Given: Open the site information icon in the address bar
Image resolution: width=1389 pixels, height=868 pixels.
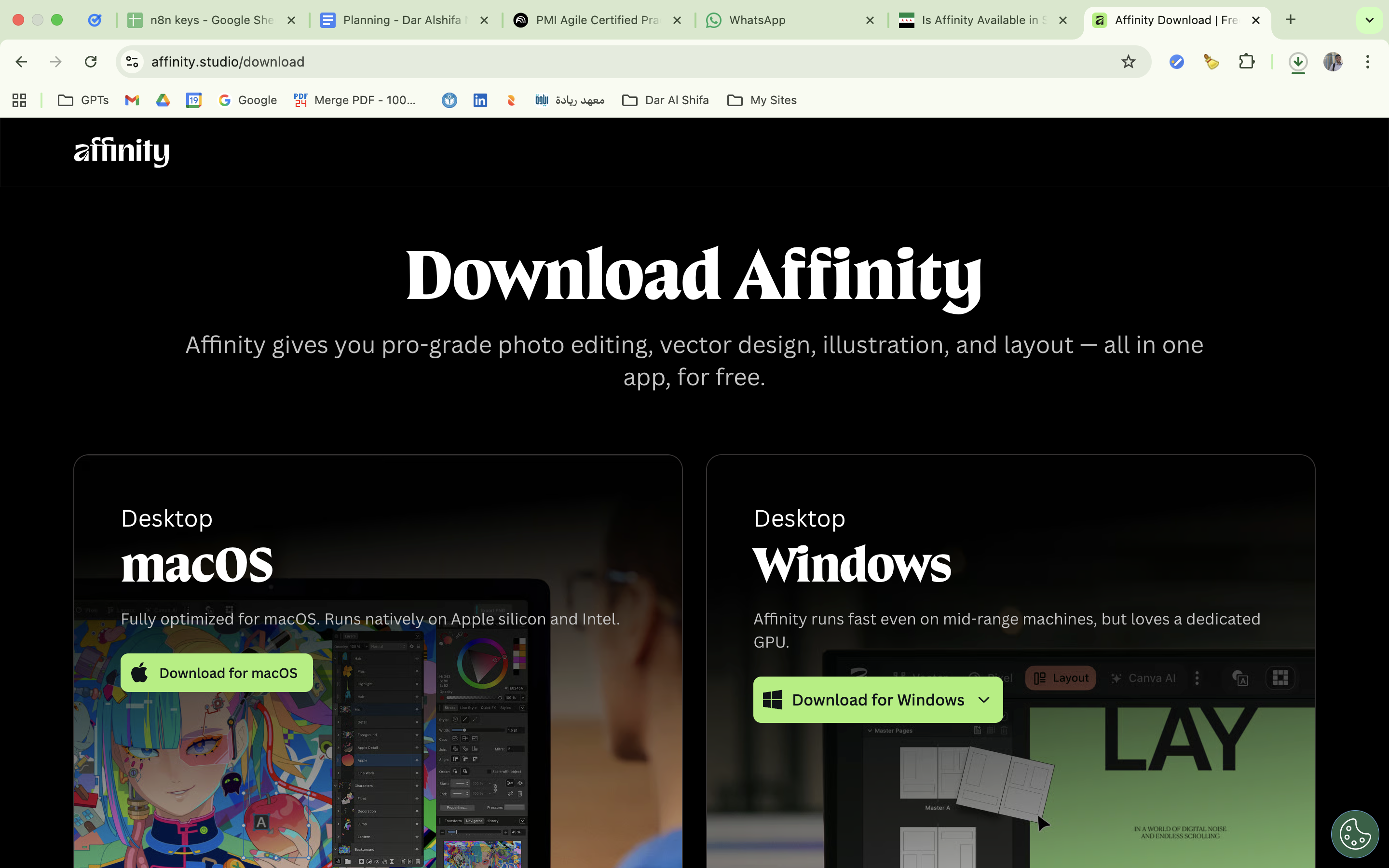Looking at the screenshot, I should [133, 61].
